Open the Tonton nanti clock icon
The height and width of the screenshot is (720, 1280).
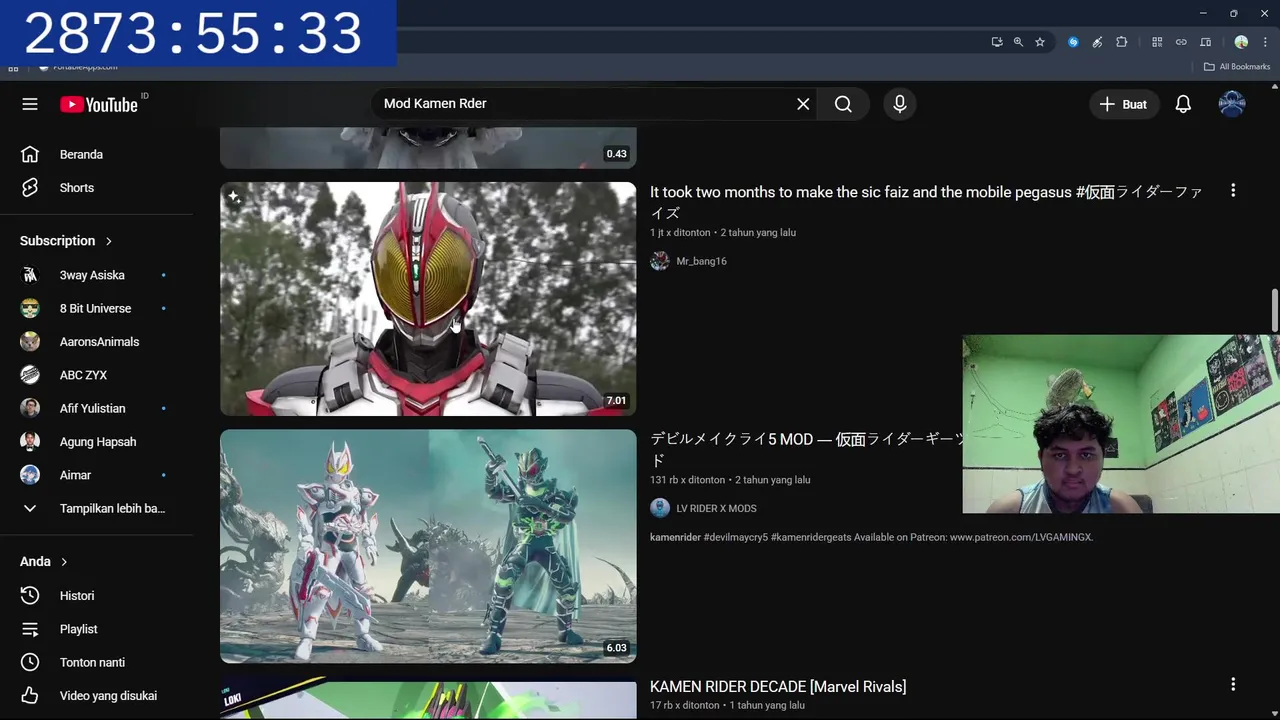pyautogui.click(x=30, y=662)
